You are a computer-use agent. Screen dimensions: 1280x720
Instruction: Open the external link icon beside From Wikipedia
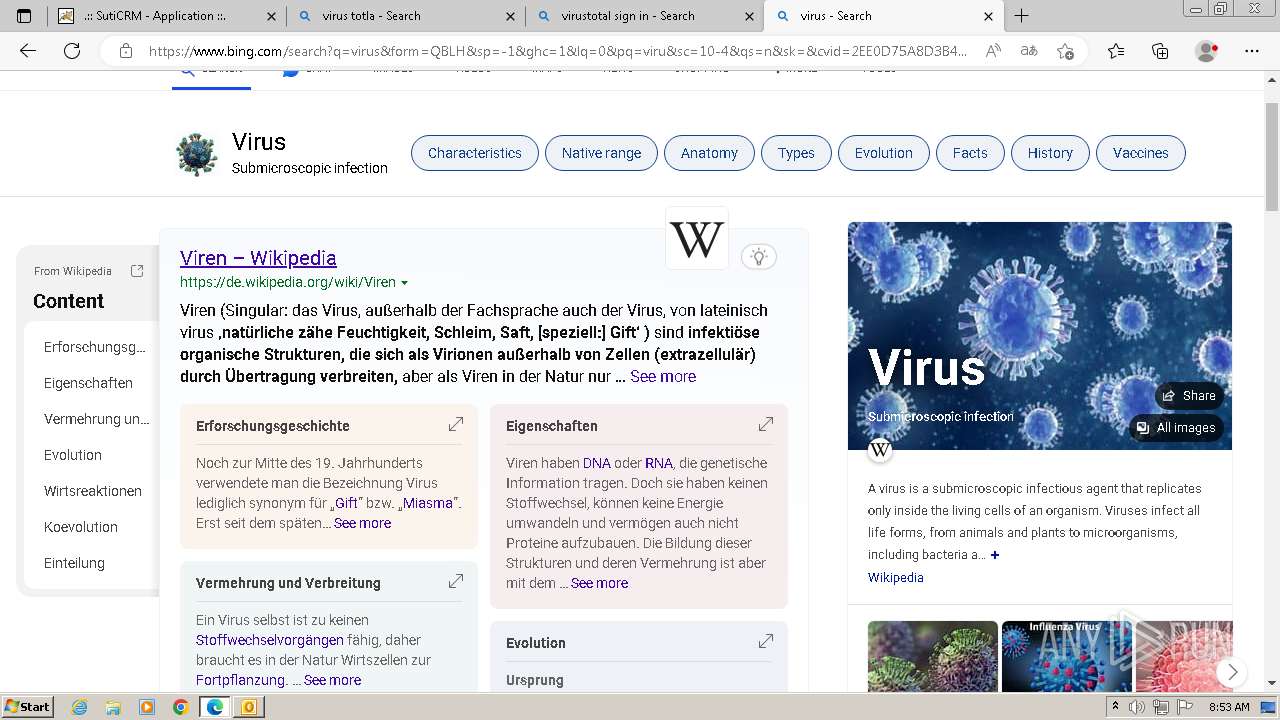click(137, 271)
